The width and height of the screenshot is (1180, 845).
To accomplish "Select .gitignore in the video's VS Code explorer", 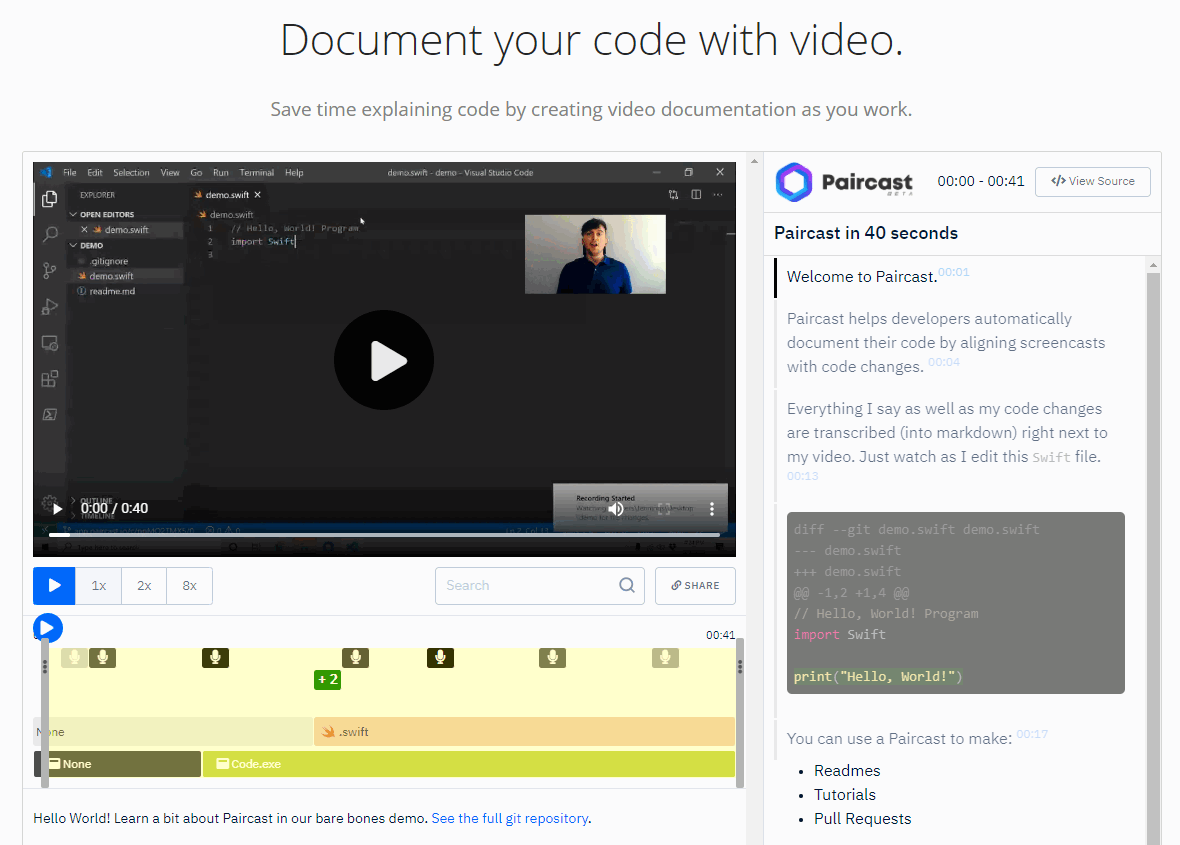I will [x=109, y=261].
